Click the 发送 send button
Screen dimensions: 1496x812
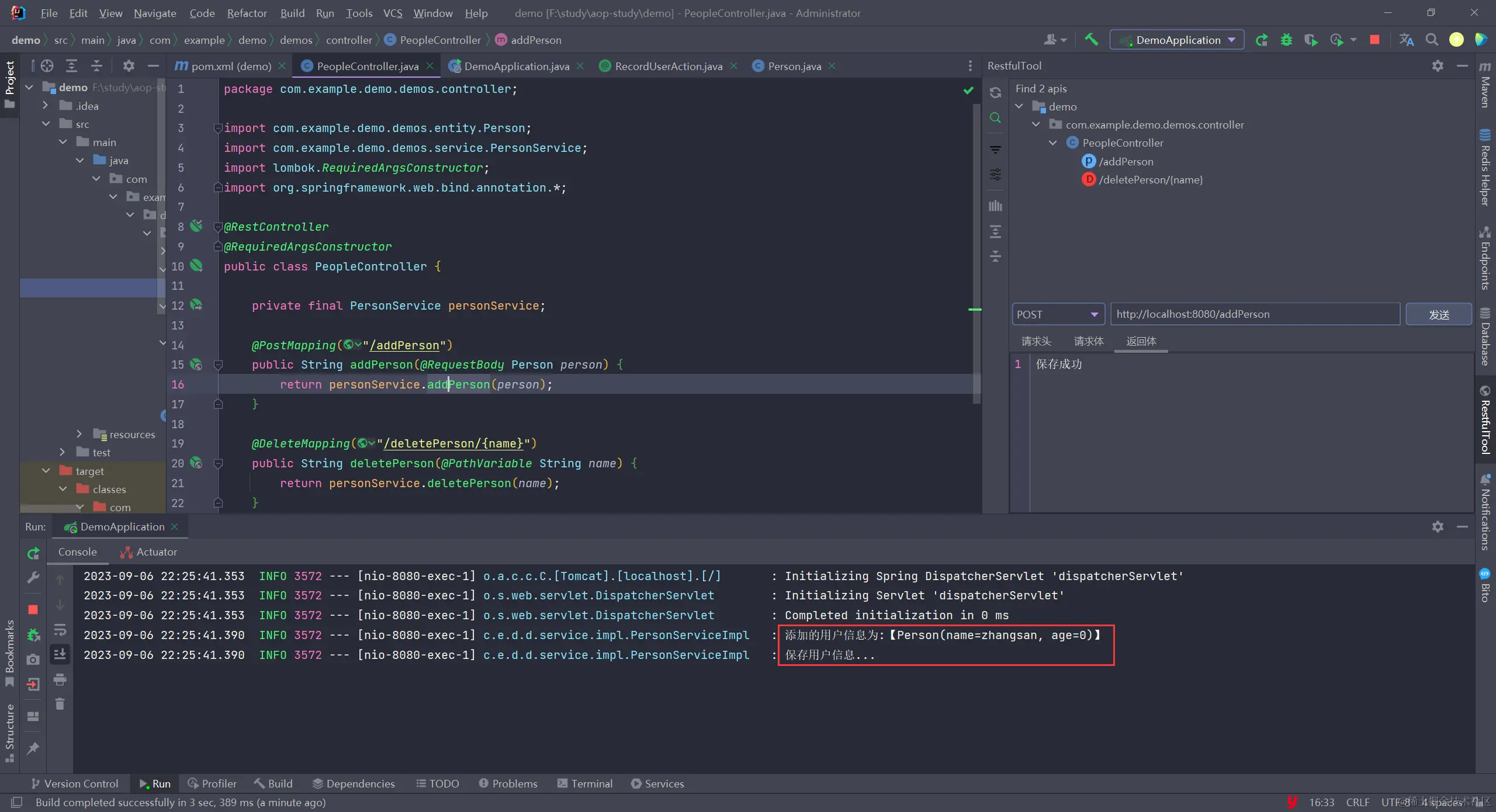pyautogui.click(x=1438, y=314)
